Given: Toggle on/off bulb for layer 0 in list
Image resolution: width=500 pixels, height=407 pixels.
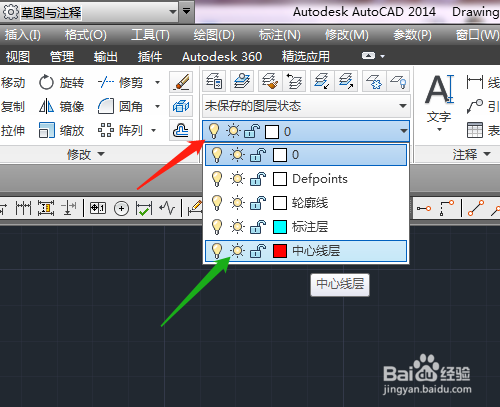Looking at the screenshot, I should 217,155.
